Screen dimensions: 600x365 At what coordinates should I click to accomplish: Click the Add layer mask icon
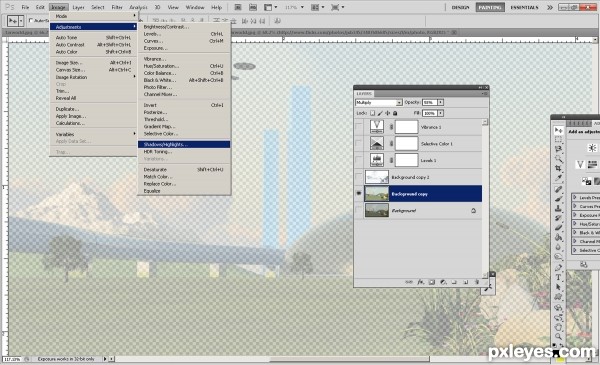tap(432, 282)
